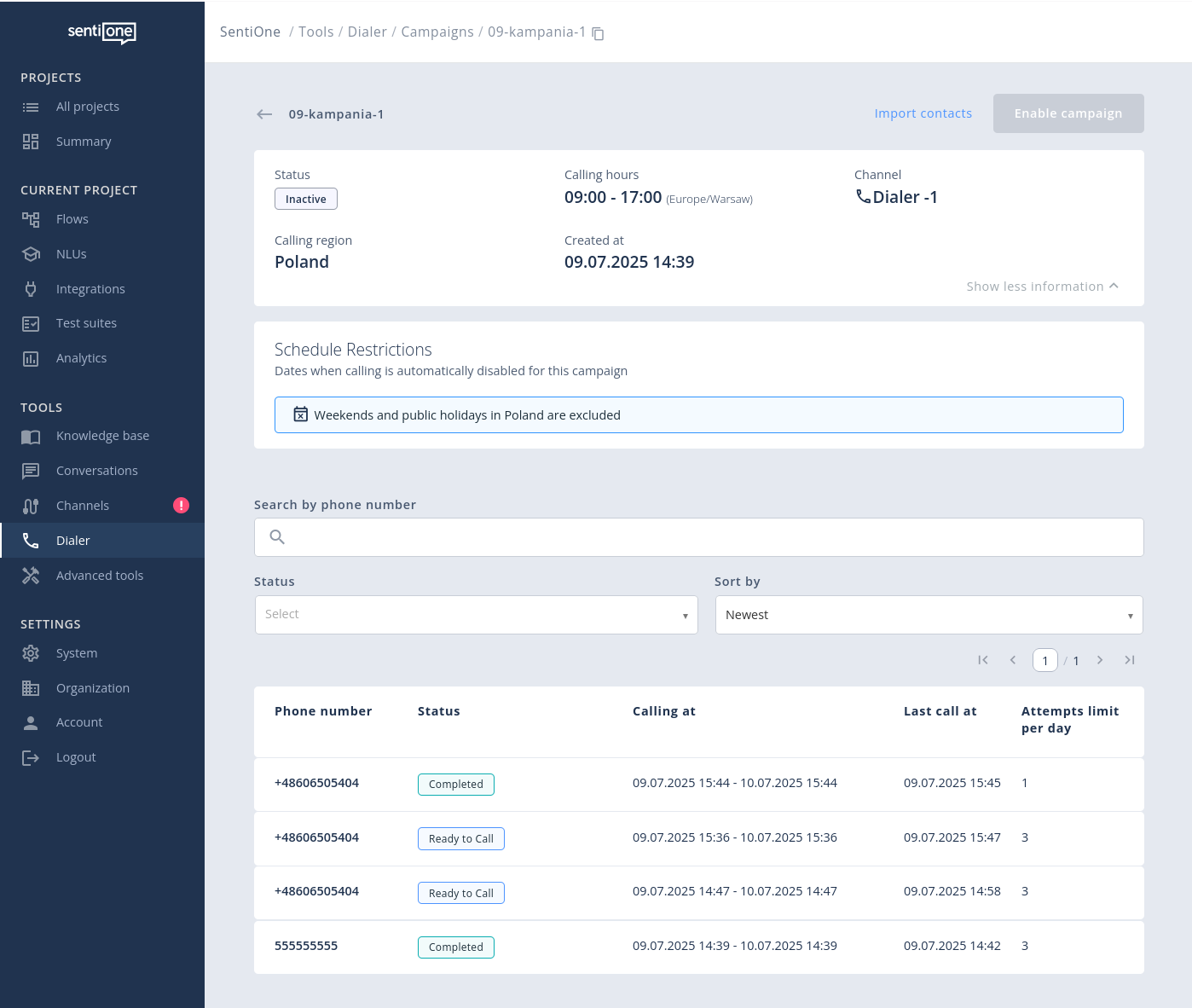Go back using arrow beside 09-kampania-1
This screenshot has width=1192, height=1008.
(264, 114)
